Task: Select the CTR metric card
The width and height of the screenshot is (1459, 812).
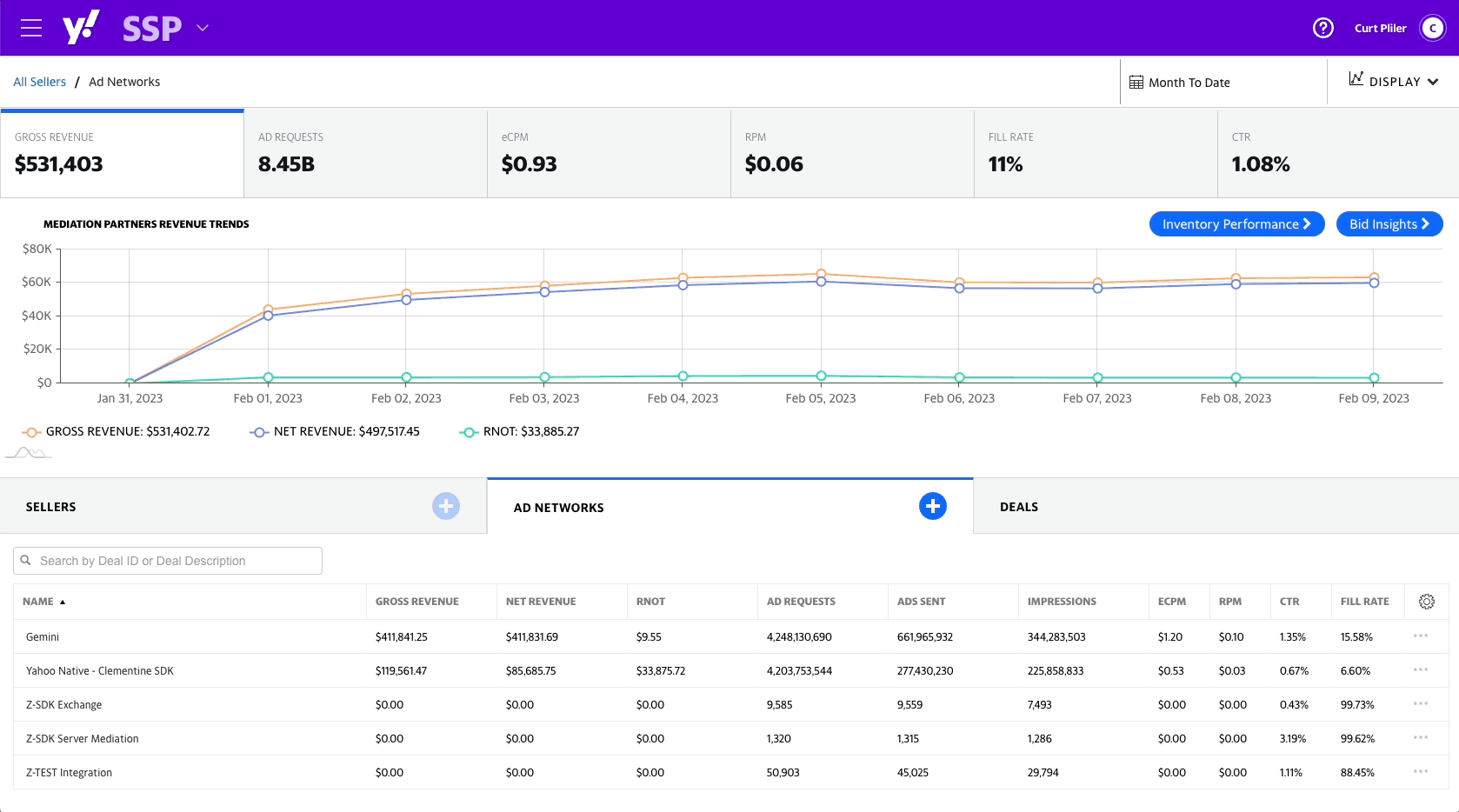Action: pyautogui.click(x=1339, y=154)
